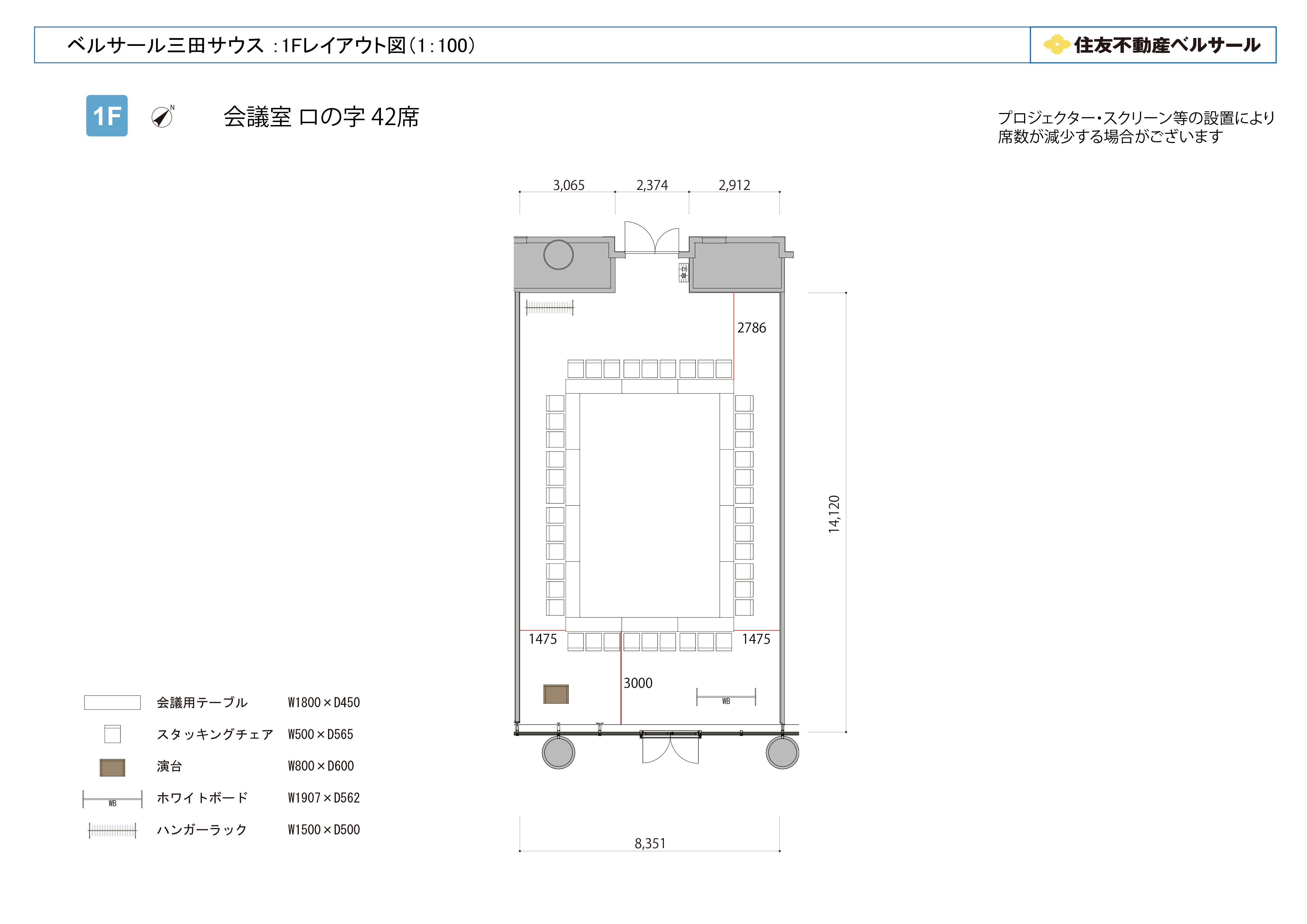
Task: Click the top double-door entrance symbol
Action: click(x=652, y=237)
